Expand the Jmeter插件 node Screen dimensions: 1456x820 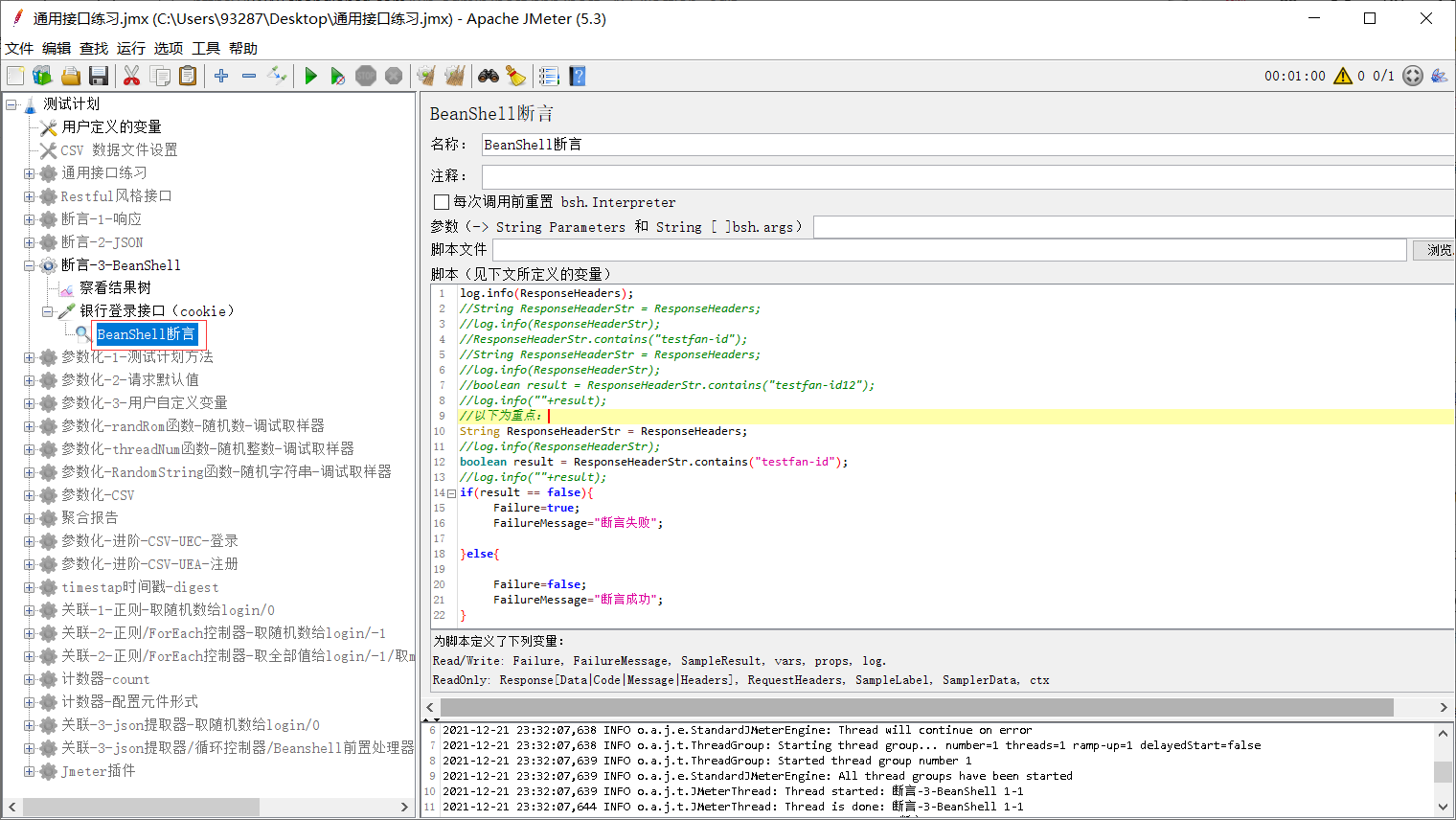tap(29, 771)
